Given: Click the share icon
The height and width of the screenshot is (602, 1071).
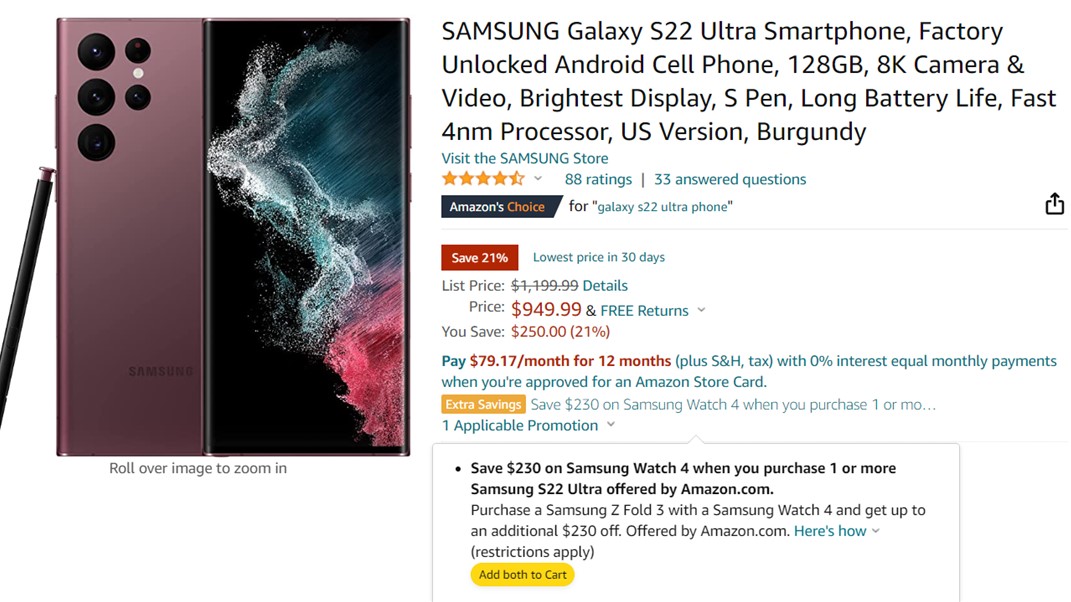Looking at the screenshot, I should [1054, 204].
